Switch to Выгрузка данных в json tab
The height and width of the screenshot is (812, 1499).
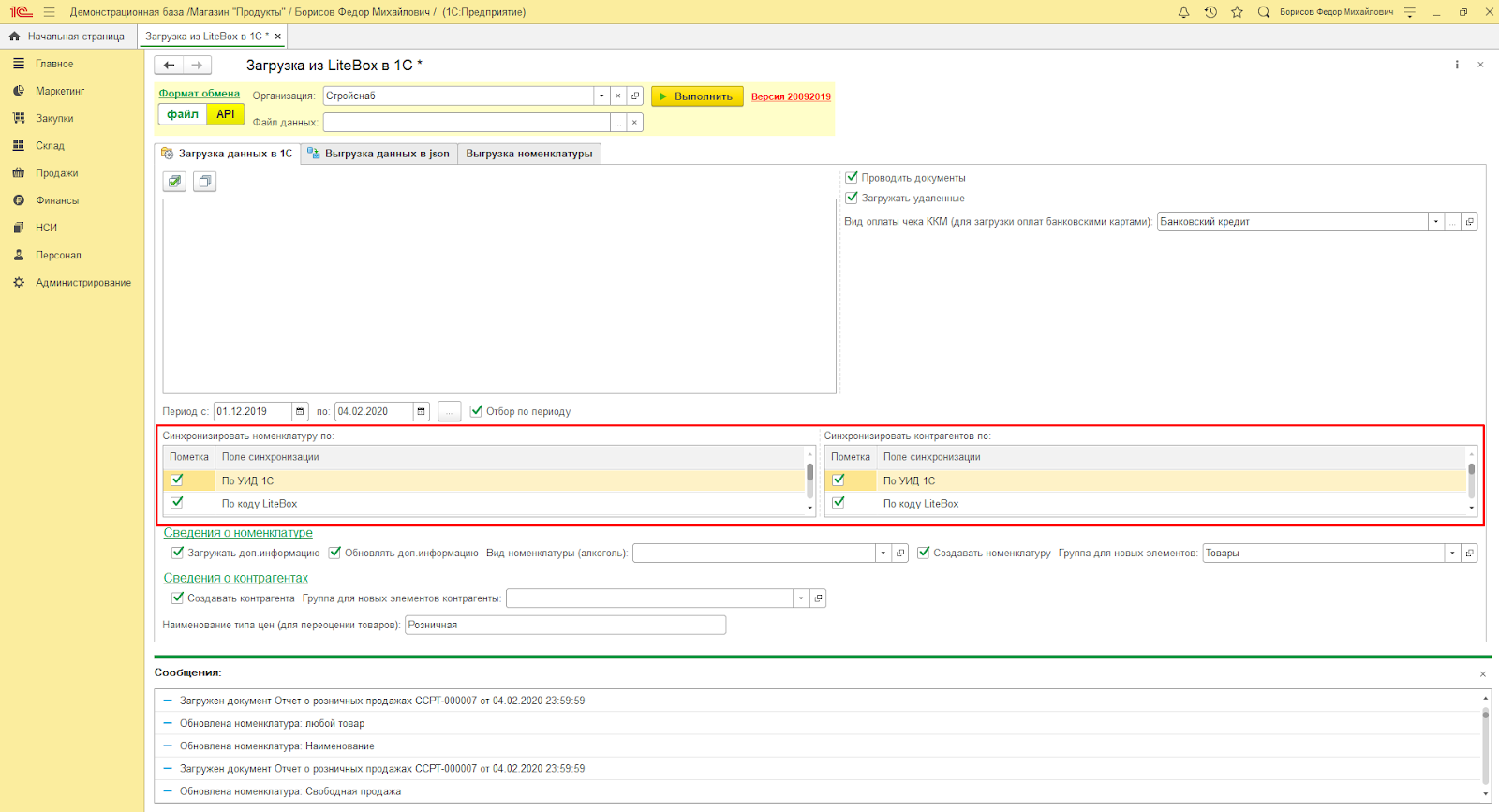[x=379, y=154]
